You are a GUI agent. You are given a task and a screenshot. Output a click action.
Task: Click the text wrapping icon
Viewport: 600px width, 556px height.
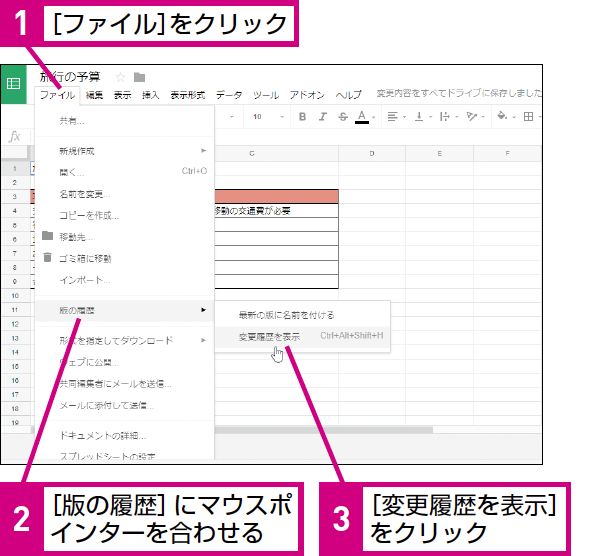coord(445,117)
